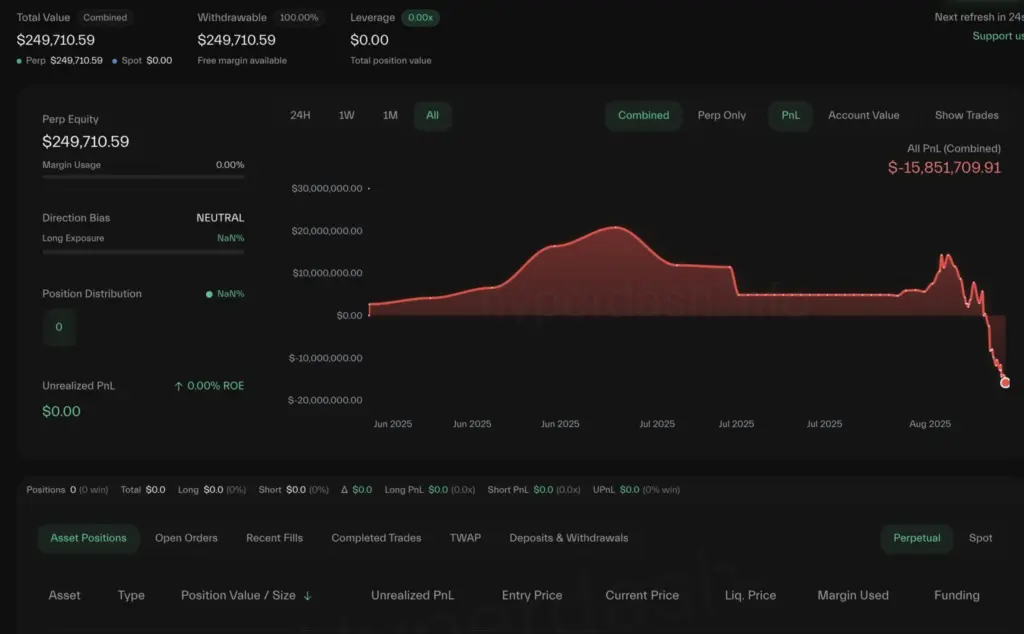The image size is (1024, 634).
Task: Click the green Perp legend dot
Action: (20, 61)
